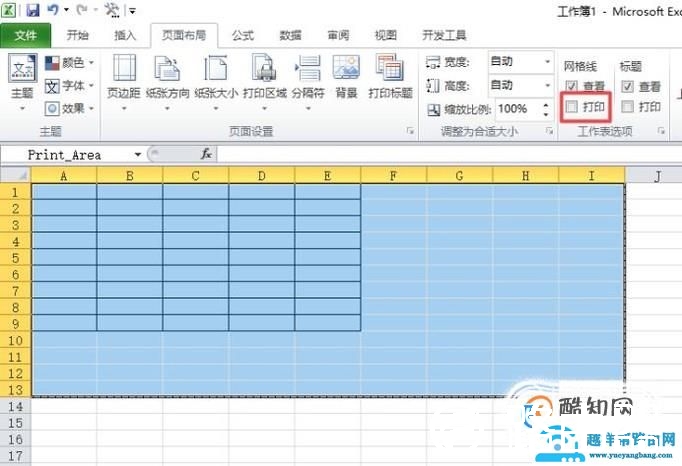This screenshot has width=682, height=466.
Task: Toggle the 标题 查看 checkbox
Action: [x=627, y=87]
